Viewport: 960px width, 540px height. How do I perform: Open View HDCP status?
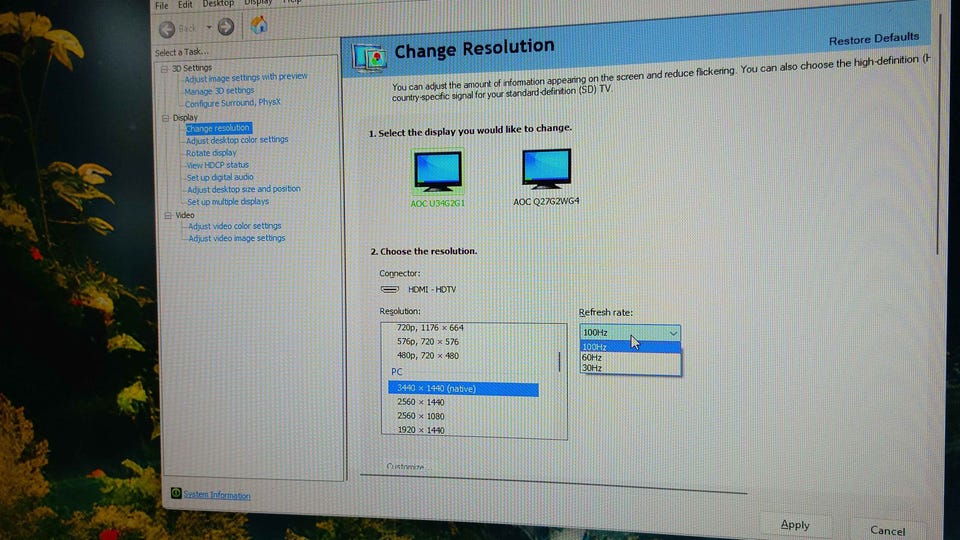(x=218, y=165)
